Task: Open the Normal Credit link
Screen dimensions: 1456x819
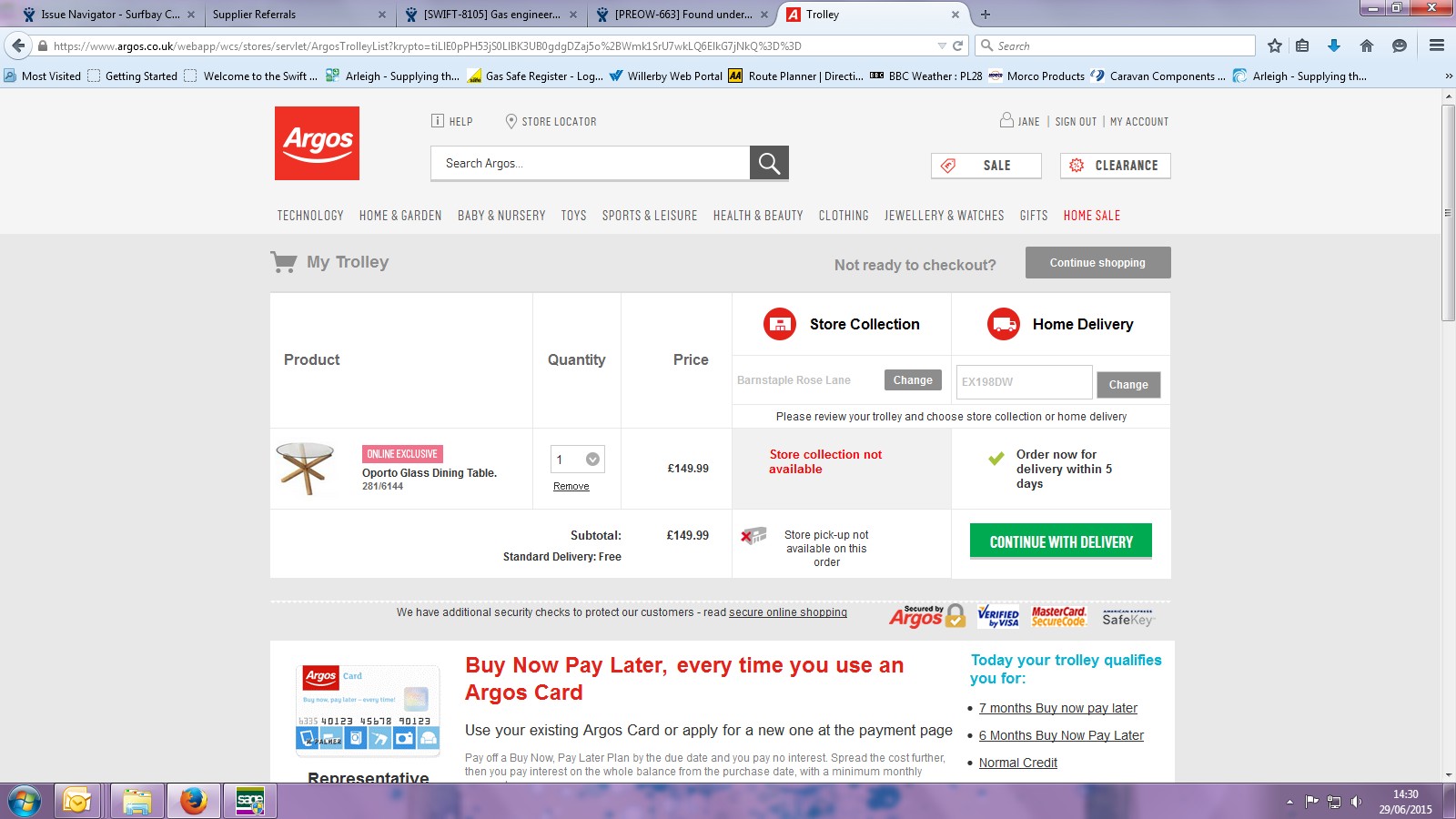Action: tap(1018, 763)
